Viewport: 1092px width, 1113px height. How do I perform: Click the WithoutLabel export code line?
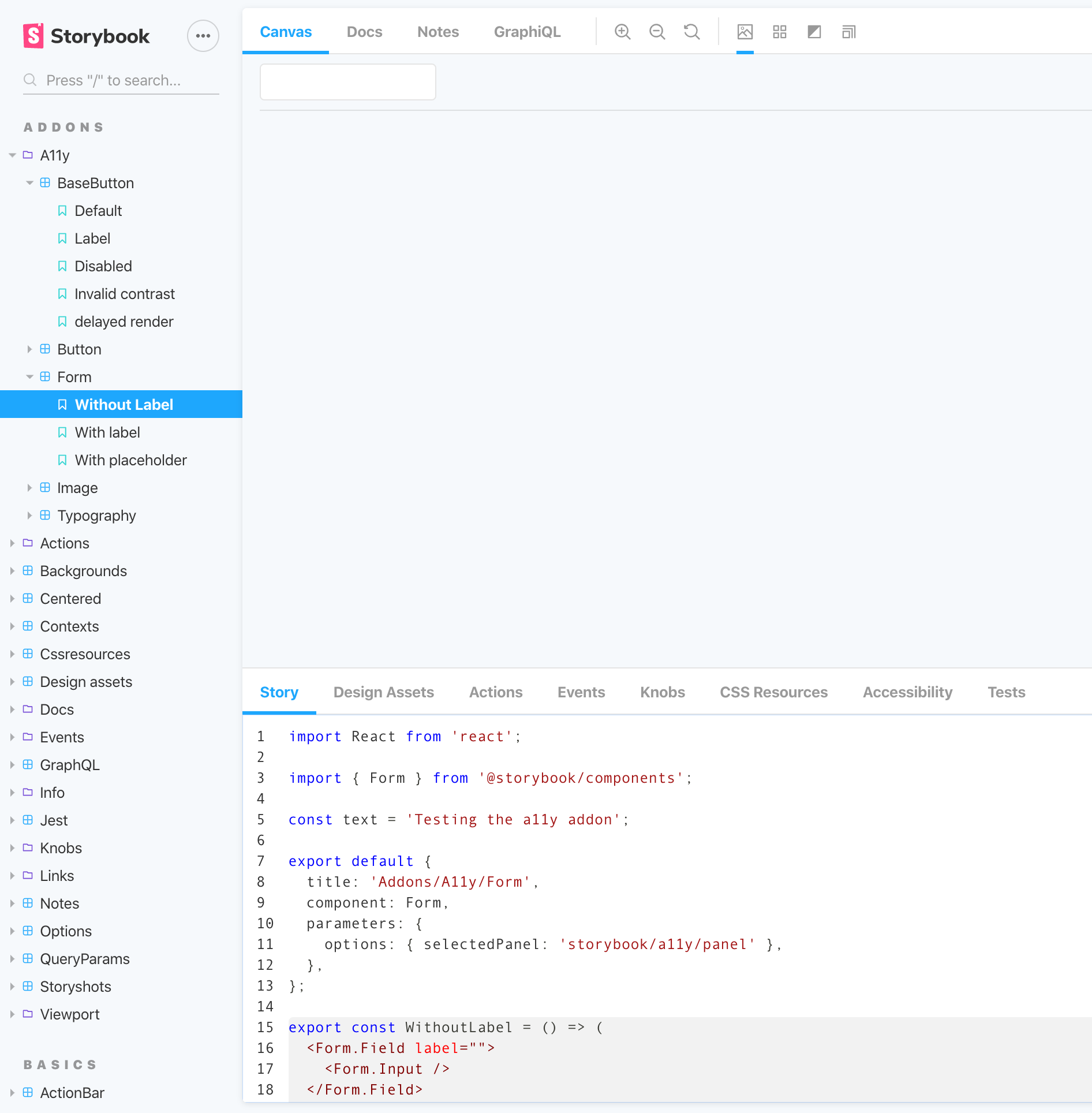(446, 1028)
